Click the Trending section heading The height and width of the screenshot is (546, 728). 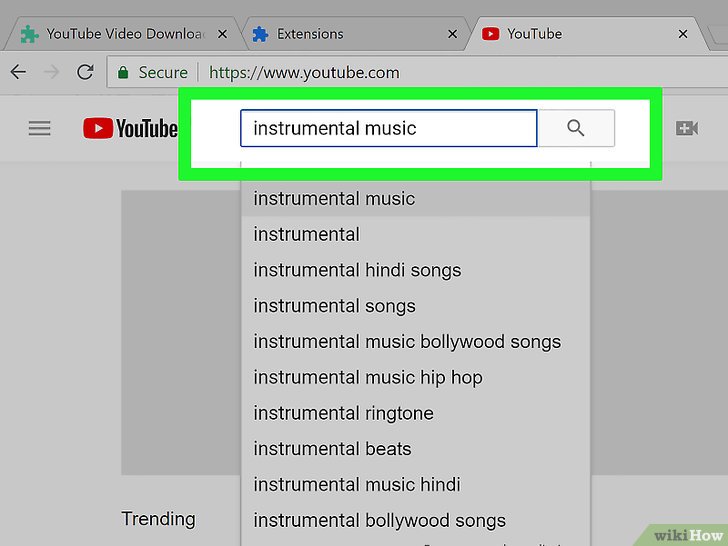158,520
